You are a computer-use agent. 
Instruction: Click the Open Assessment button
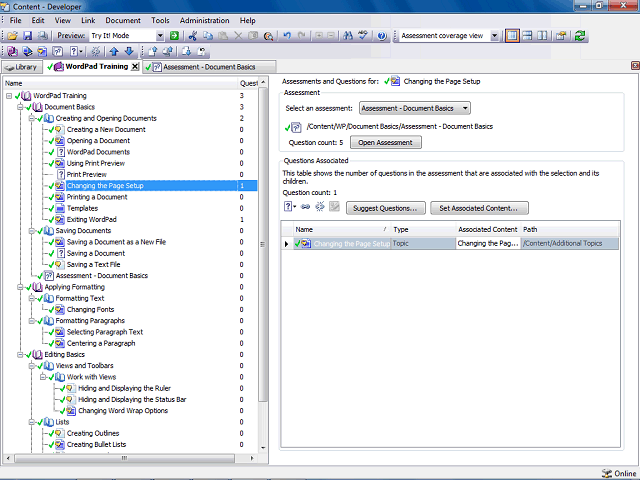click(x=386, y=142)
